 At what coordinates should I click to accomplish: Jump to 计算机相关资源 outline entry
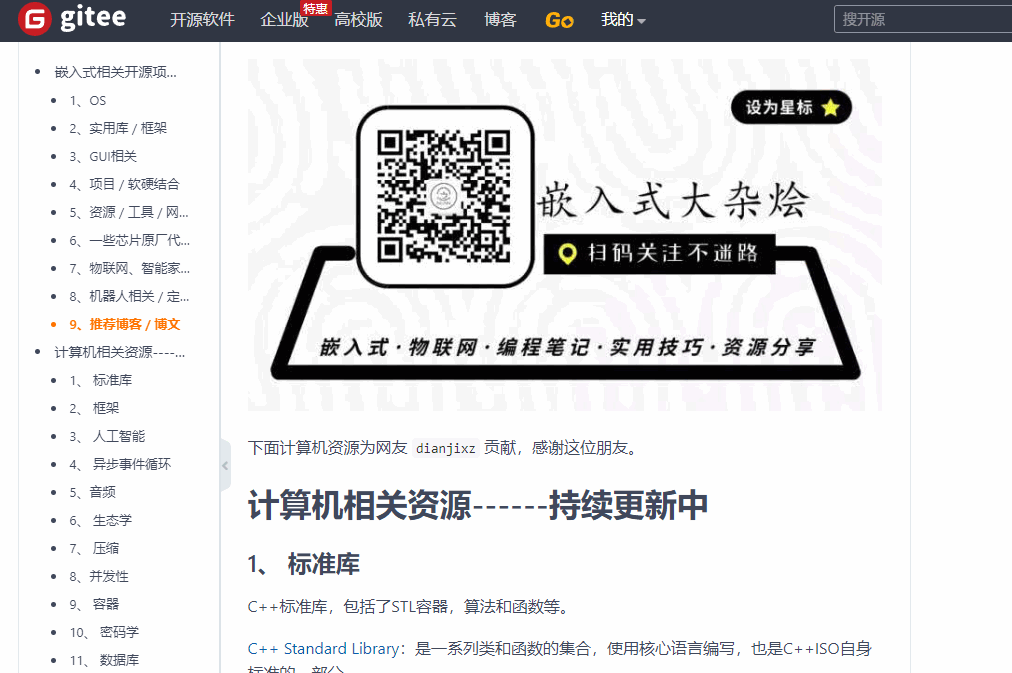[120, 352]
